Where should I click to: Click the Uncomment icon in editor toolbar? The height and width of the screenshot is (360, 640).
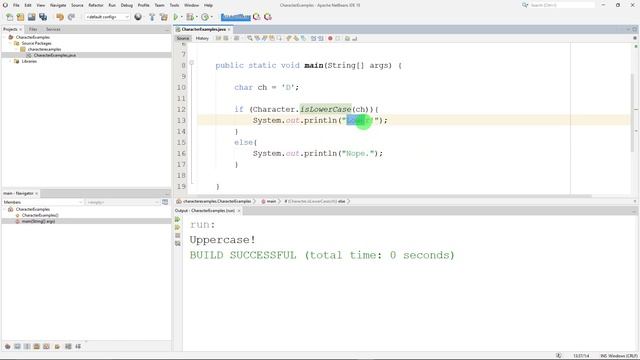click(x=355, y=38)
